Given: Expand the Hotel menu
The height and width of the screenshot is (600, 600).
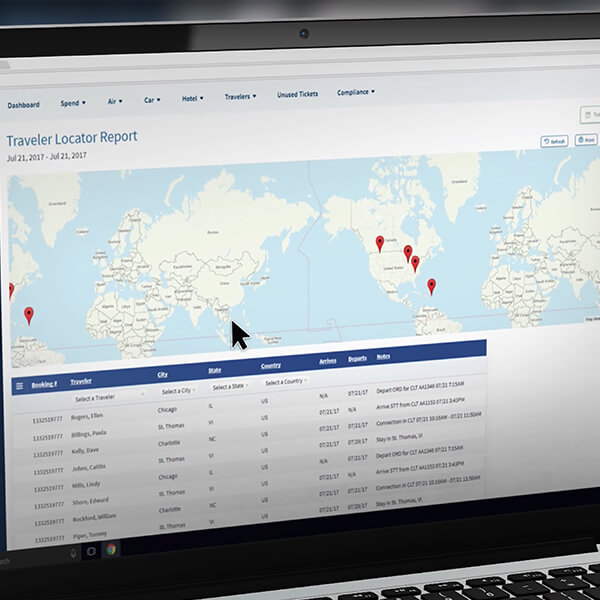Looking at the screenshot, I should 192,98.
